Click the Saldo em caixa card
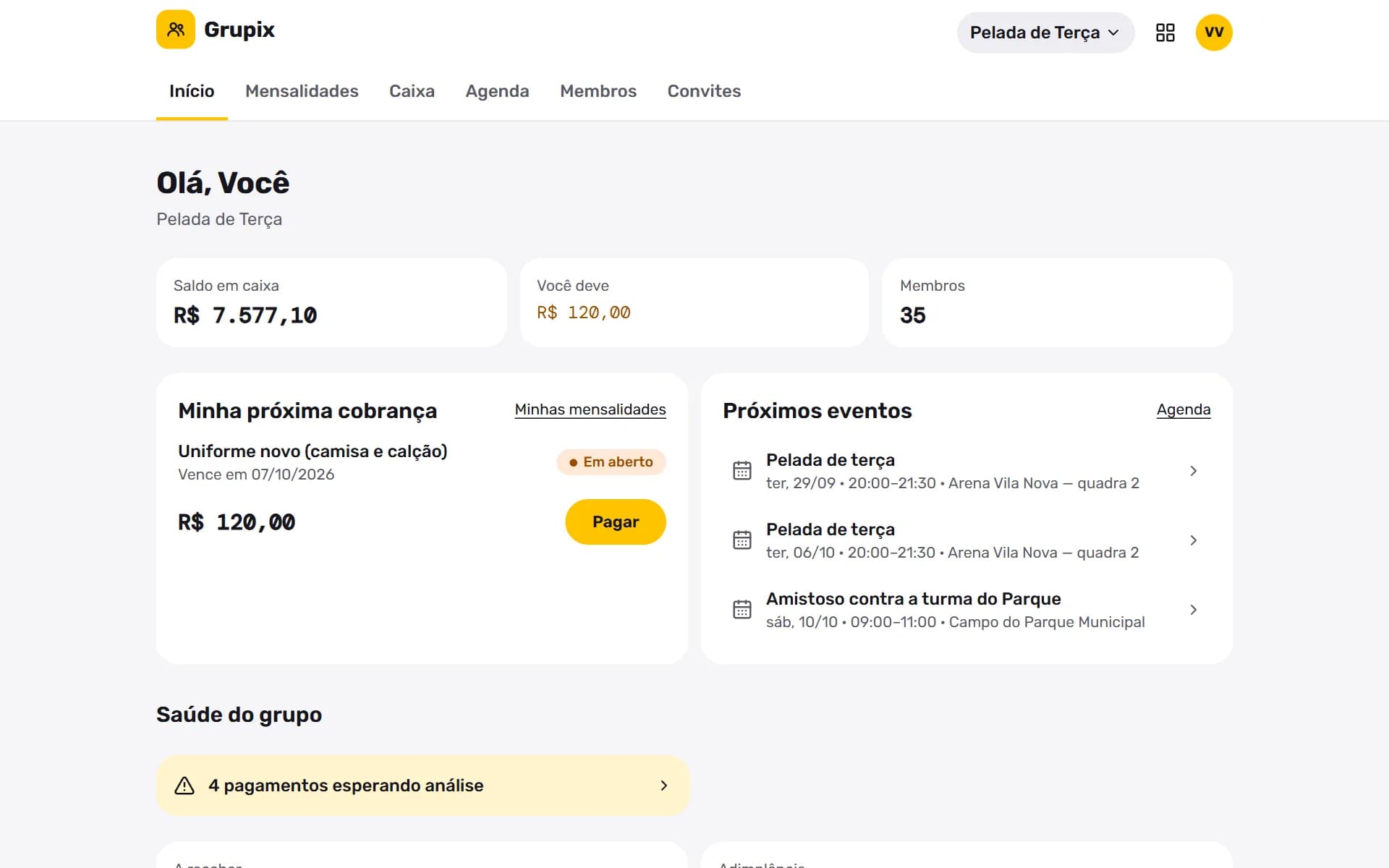Viewport: 1389px width, 868px height. pyautogui.click(x=331, y=302)
